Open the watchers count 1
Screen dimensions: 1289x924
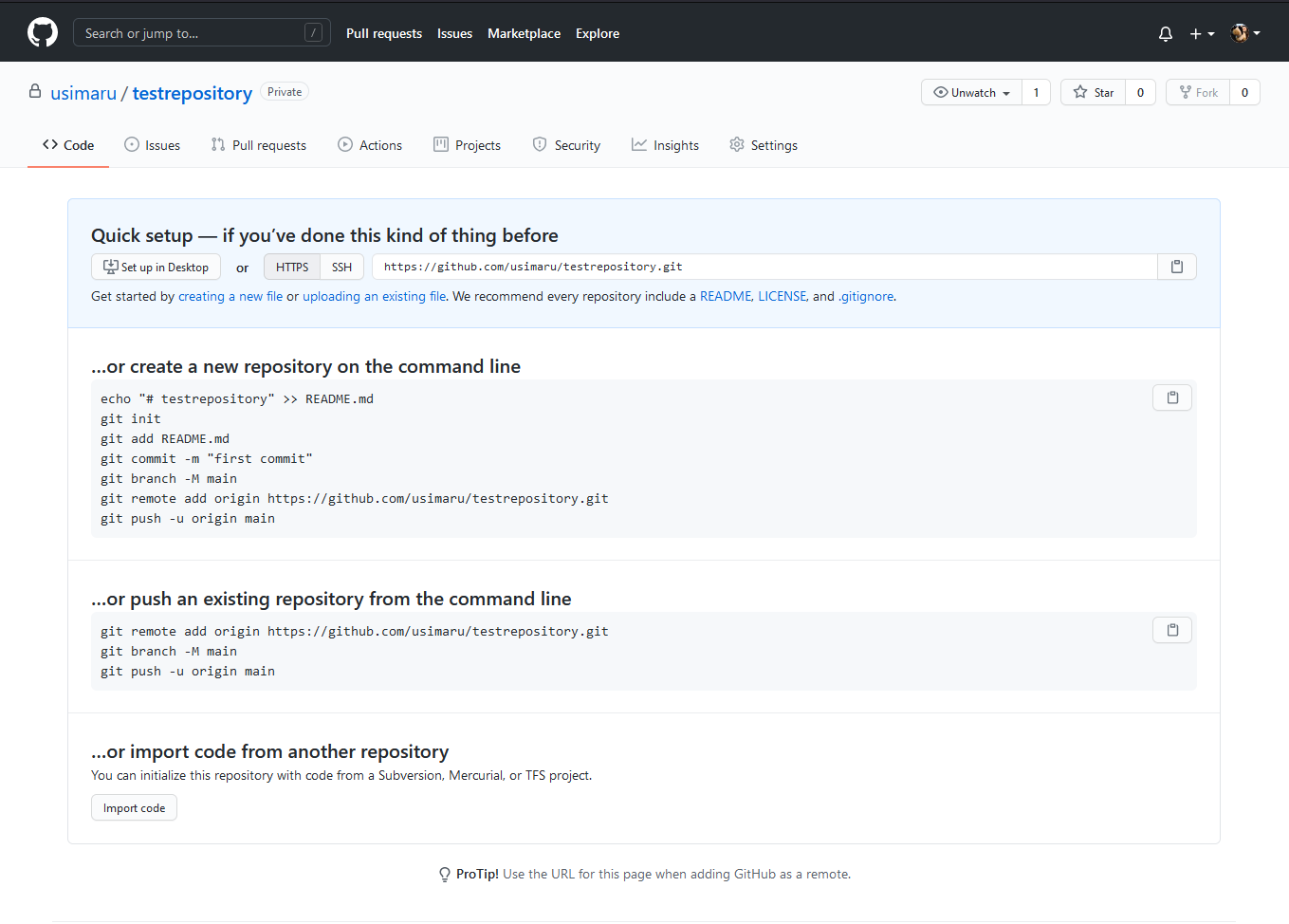pos(1036,92)
